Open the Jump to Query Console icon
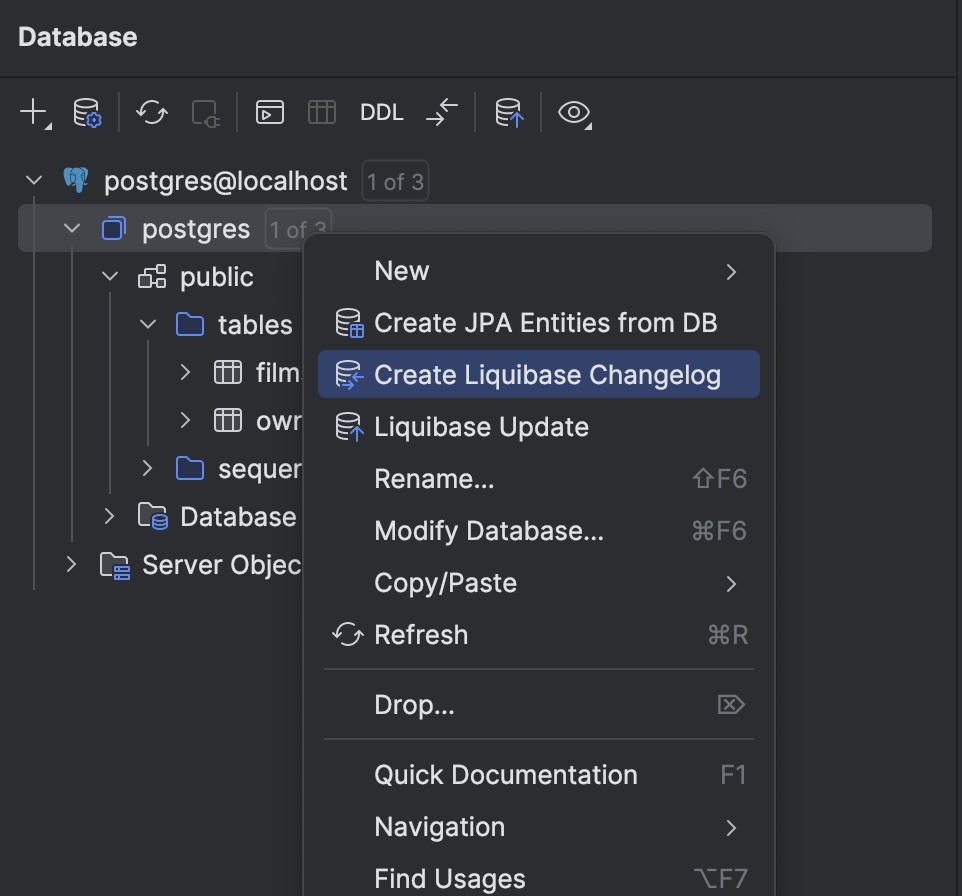 coord(267,113)
